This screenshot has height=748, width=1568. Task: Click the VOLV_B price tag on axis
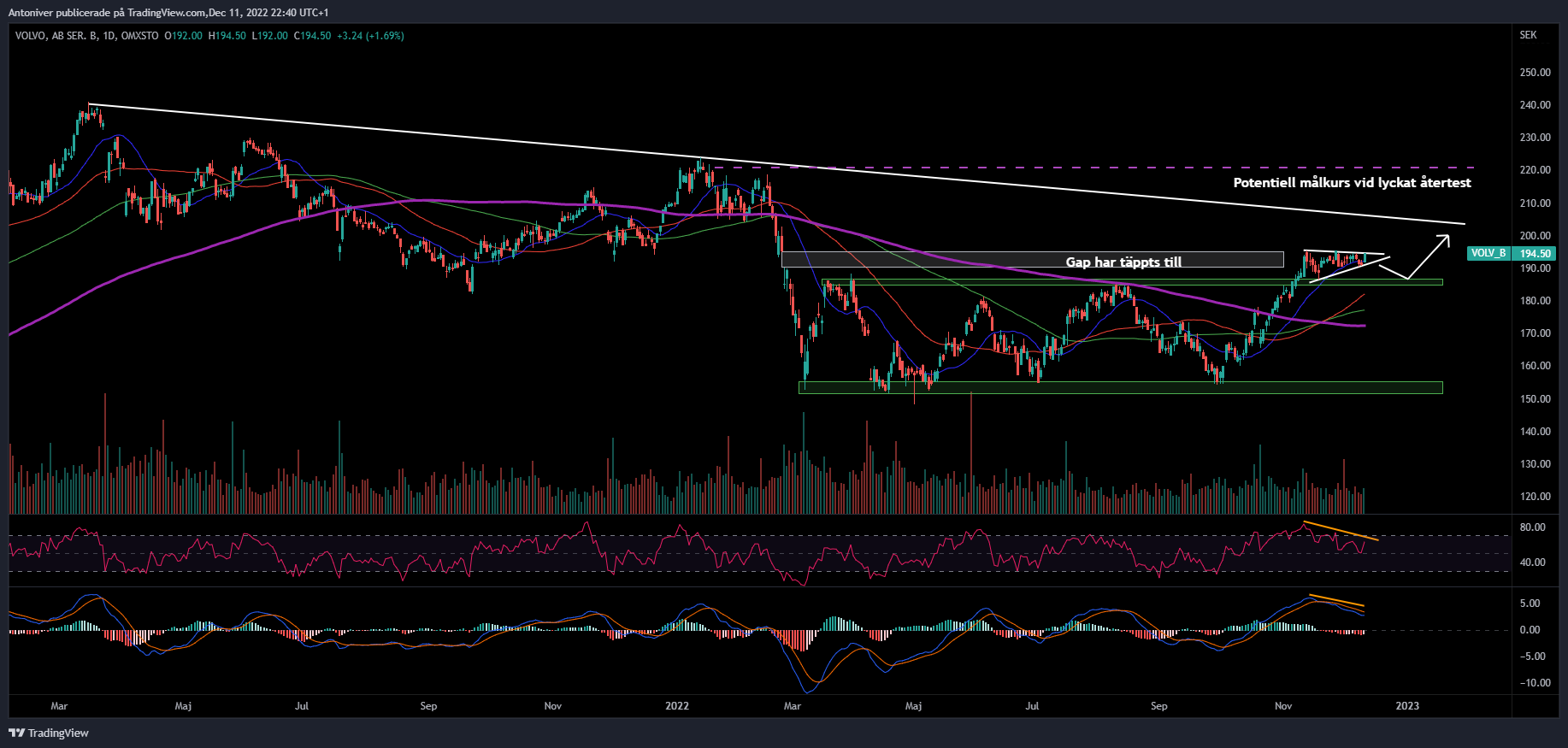tap(1488, 253)
